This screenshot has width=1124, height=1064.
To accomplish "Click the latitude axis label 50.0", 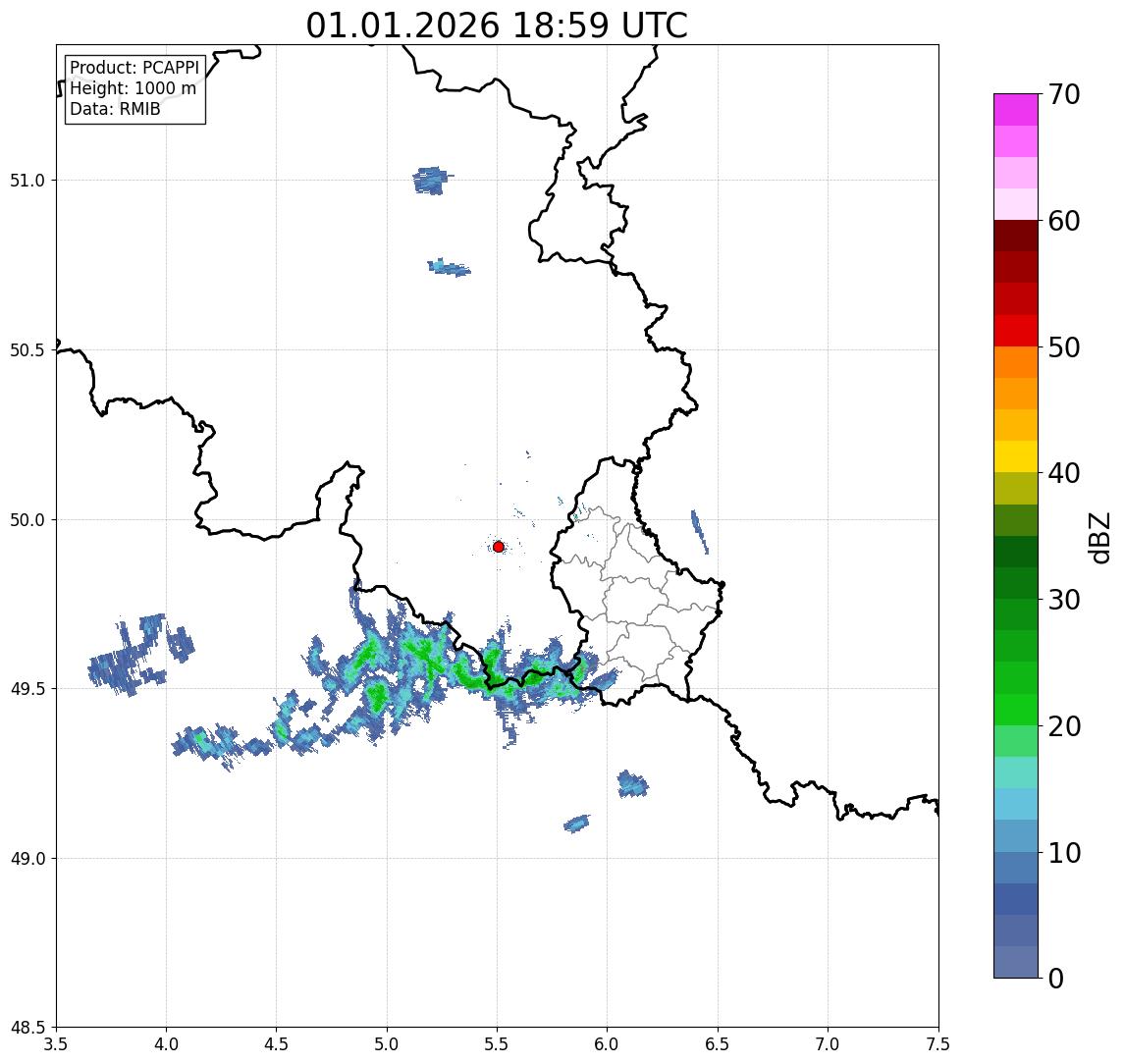I will tap(27, 520).
